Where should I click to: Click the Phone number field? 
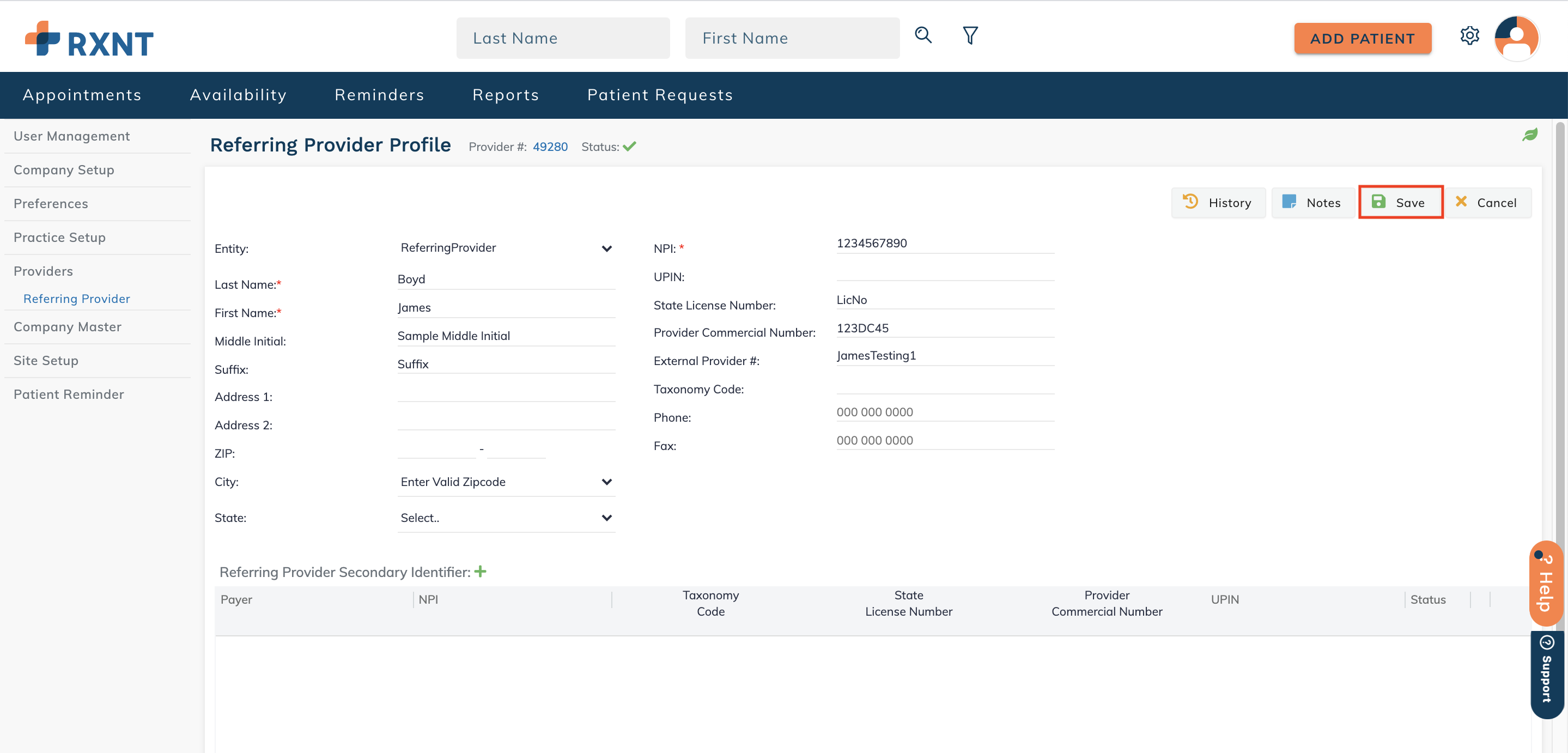pyautogui.click(x=945, y=412)
